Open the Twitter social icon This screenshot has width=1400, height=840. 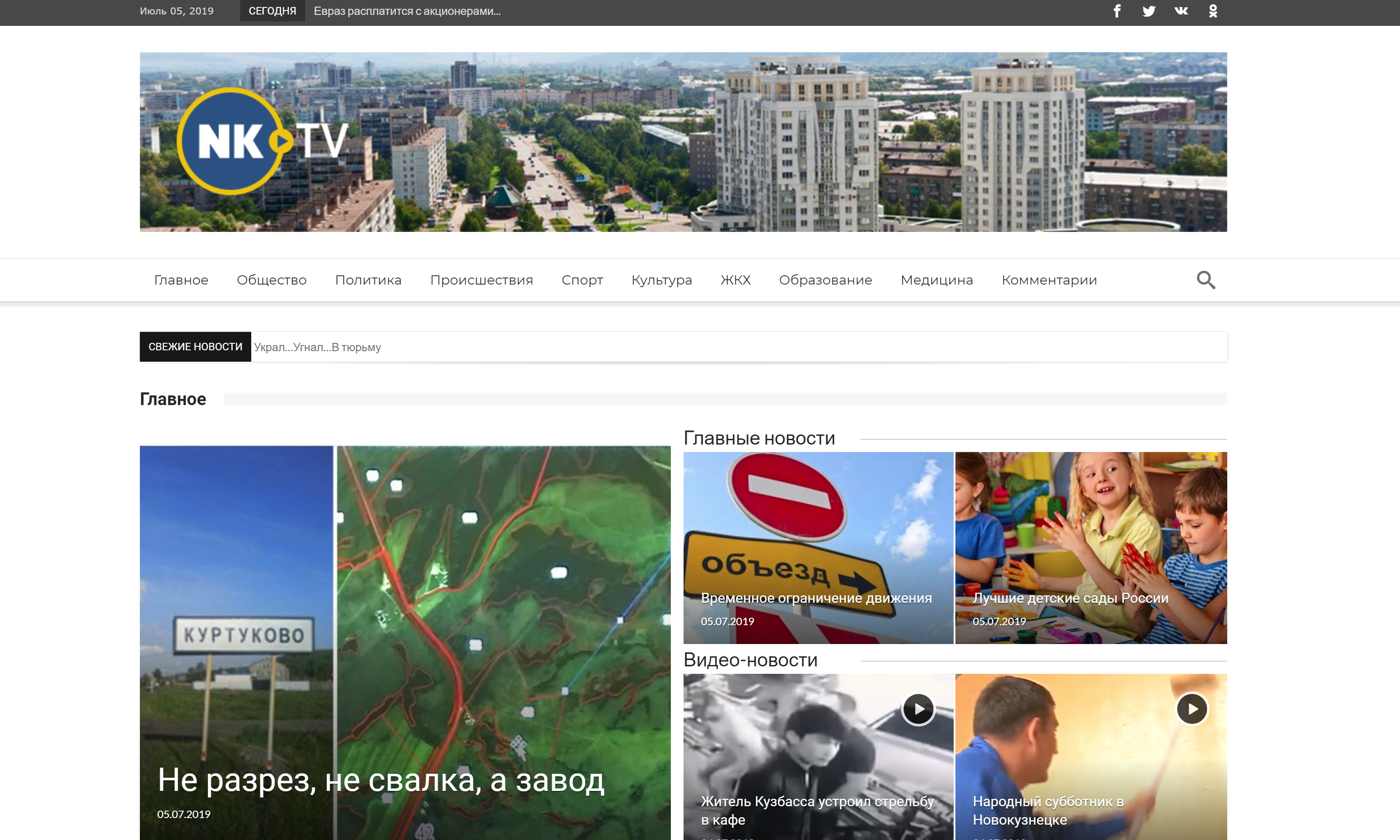coord(1149,11)
